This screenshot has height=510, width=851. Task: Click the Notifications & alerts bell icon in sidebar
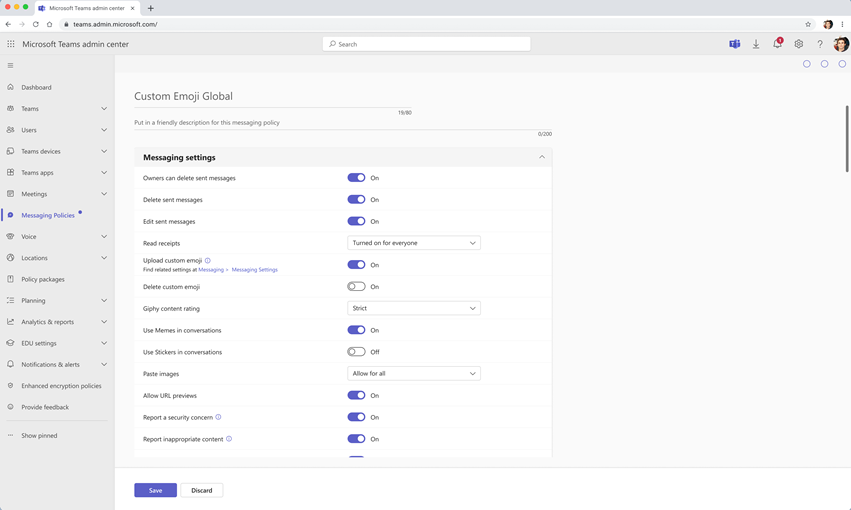(x=10, y=364)
